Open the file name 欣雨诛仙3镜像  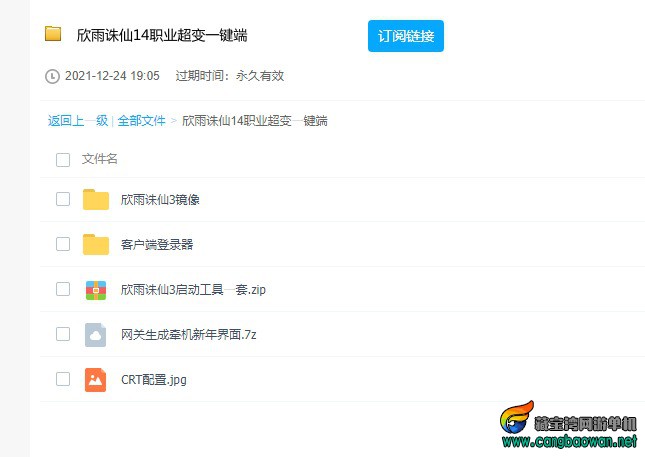160,200
